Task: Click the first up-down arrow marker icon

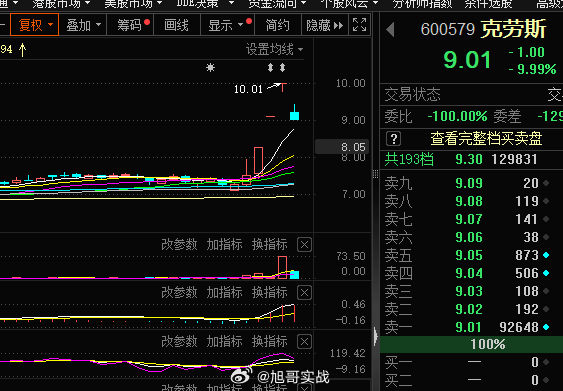Action: (x=270, y=68)
